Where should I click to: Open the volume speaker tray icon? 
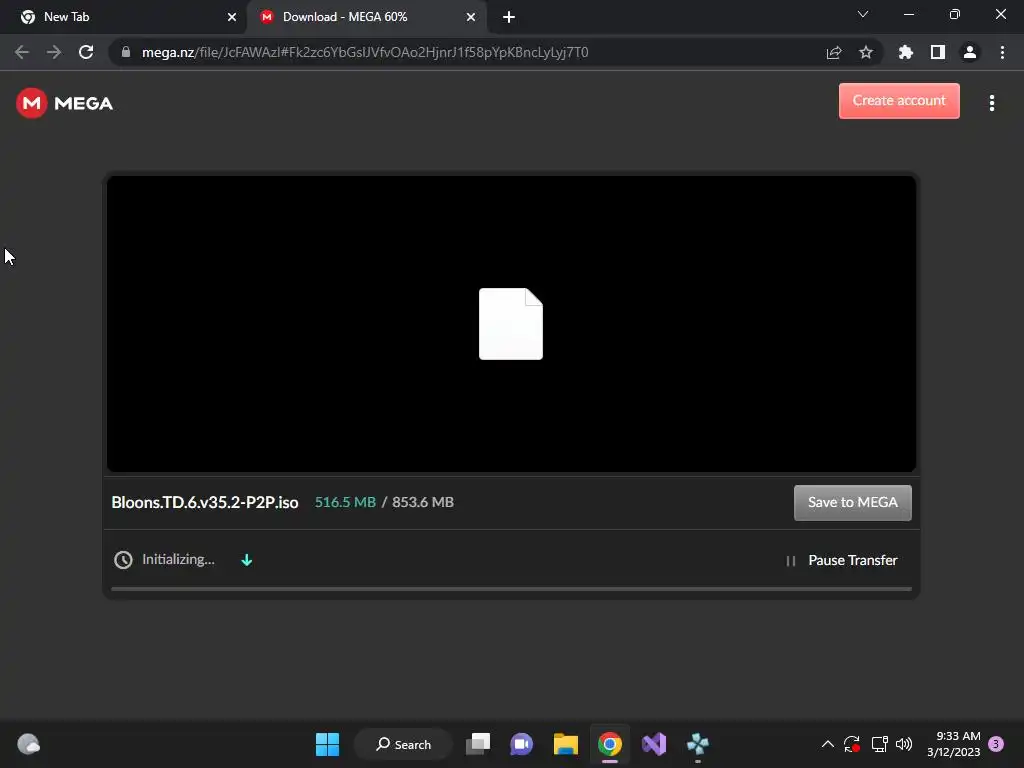tap(904, 744)
